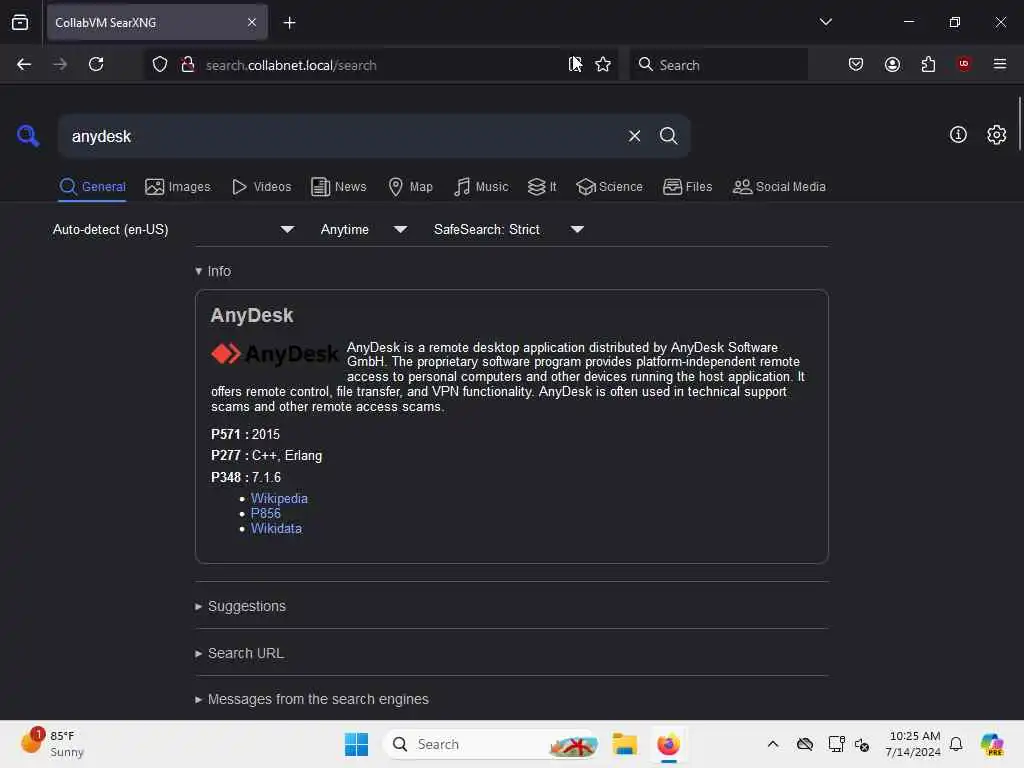Viewport: 1024px width, 768px height.
Task: Switch to Images category
Action: [x=178, y=187]
